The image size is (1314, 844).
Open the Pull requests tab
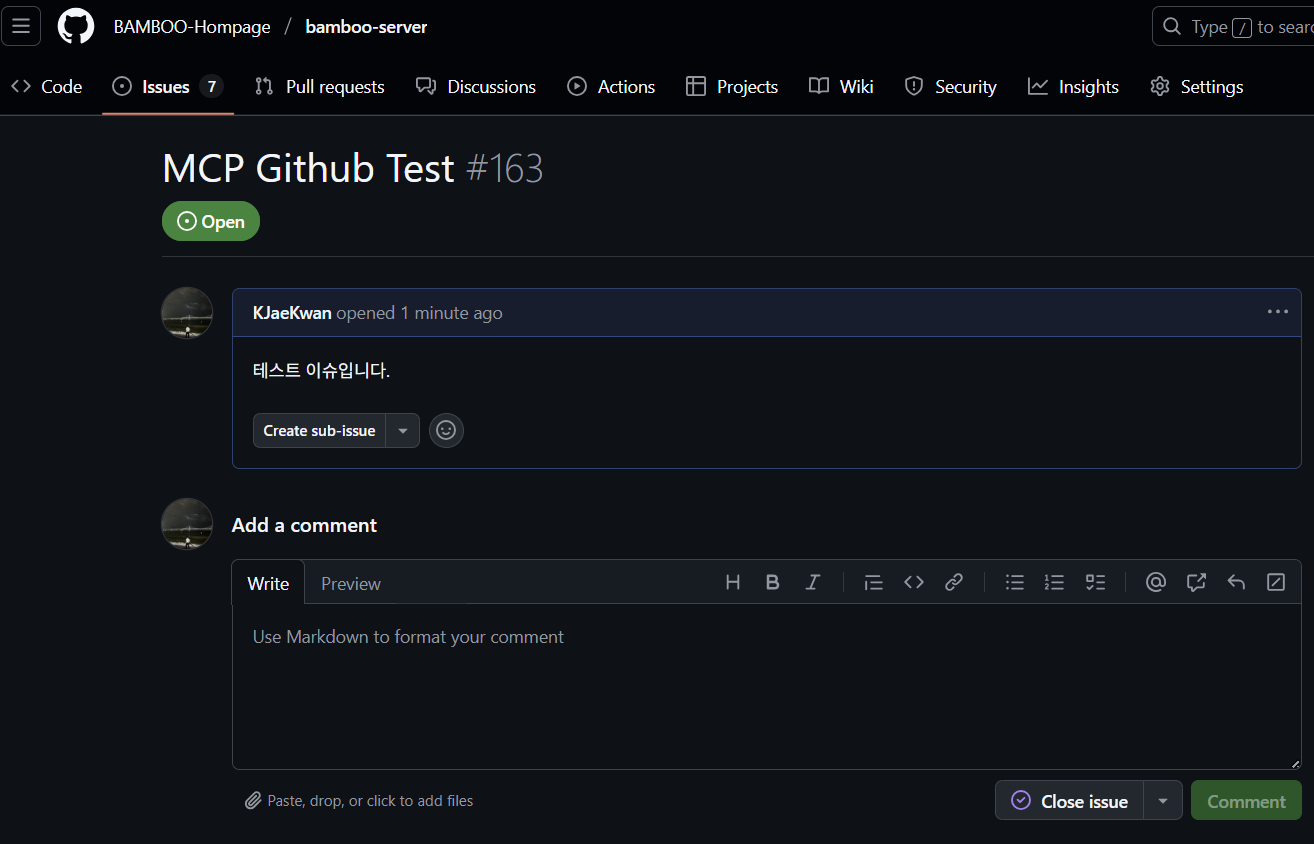[319, 87]
